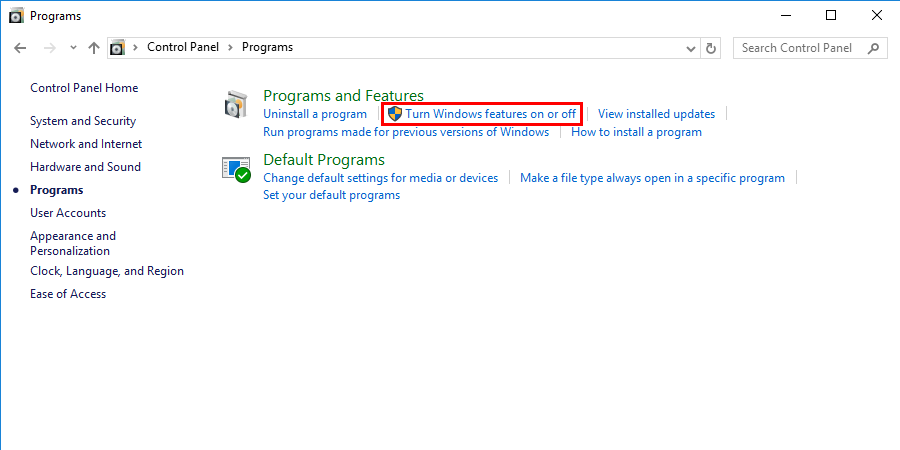Click the Default Programs icon
Viewport: 900px width, 450px height.
pyautogui.click(x=236, y=169)
